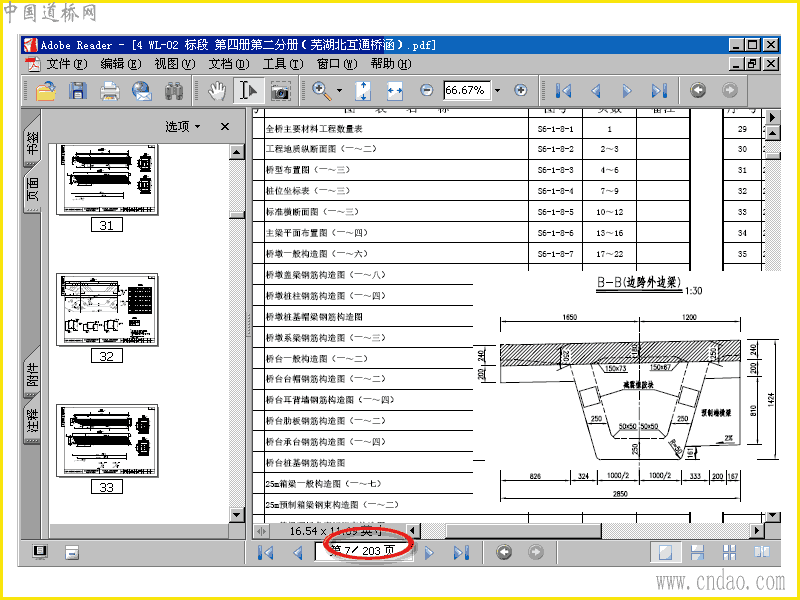Toggle navigation pane icon bottom left
This screenshot has height=600, width=800.
(40, 552)
